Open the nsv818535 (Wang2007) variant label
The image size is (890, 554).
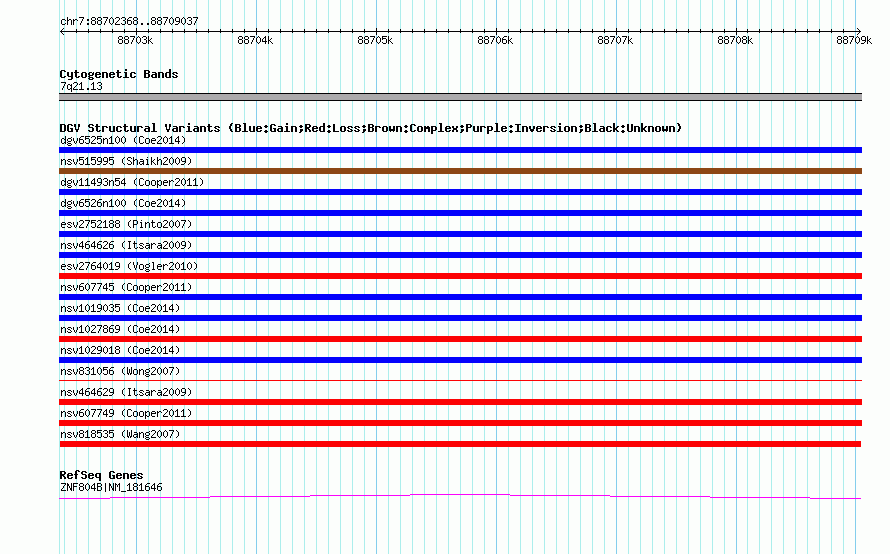tap(120, 434)
